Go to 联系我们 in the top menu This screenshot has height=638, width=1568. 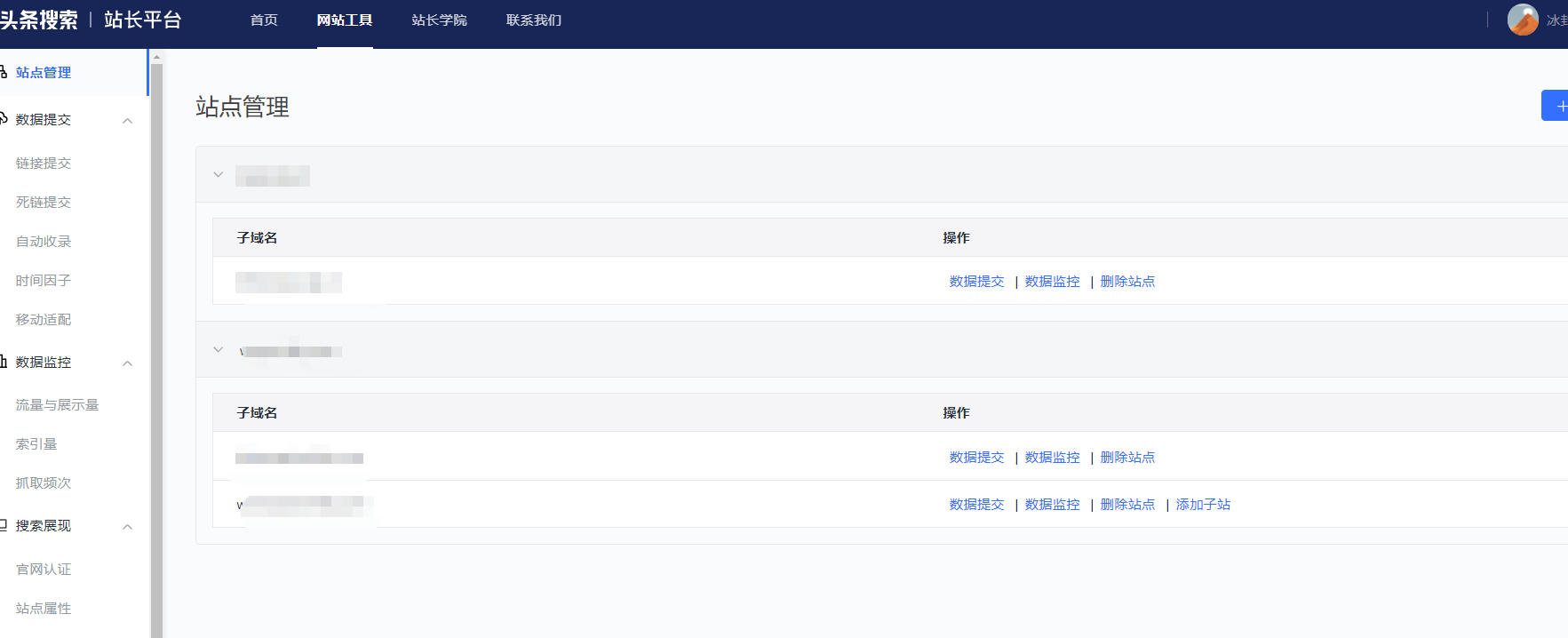[534, 20]
